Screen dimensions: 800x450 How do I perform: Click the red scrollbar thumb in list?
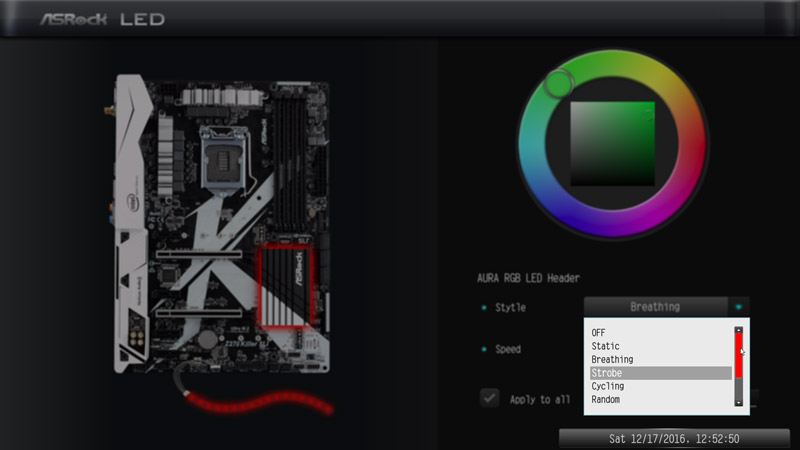point(738,356)
